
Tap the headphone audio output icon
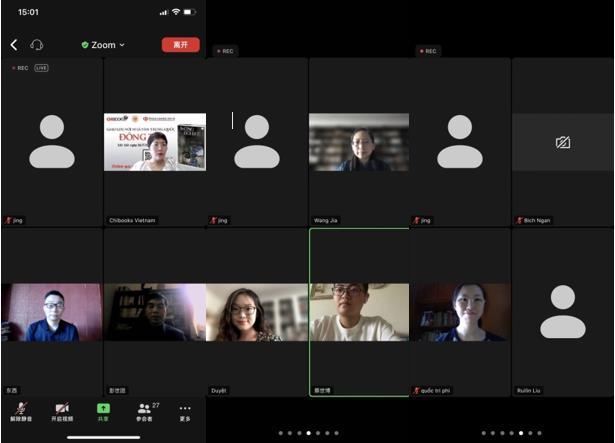[37, 45]
